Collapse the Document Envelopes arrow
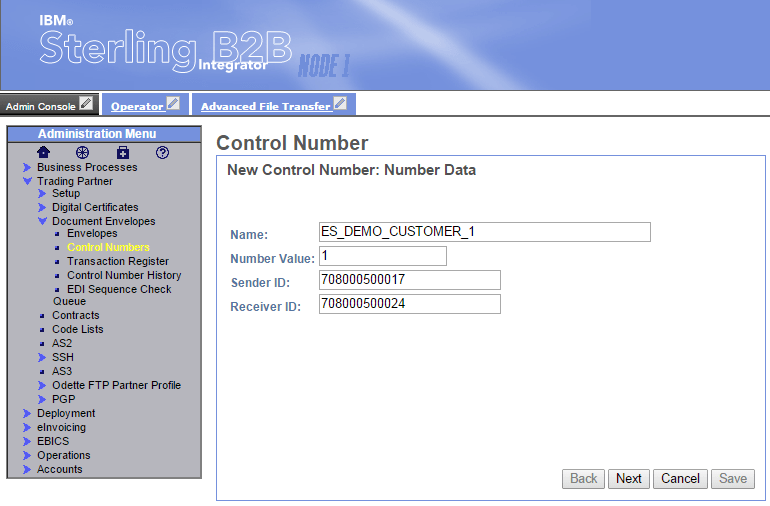Image resolution: width=770 pixels, height=506 pixels. point(43,221)
